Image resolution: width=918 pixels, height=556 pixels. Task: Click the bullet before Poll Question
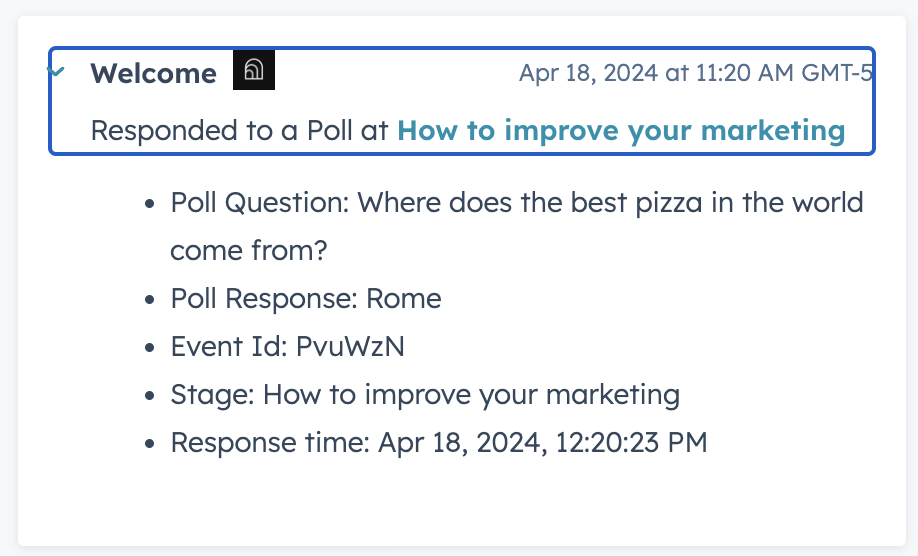(x=150, y=204)
